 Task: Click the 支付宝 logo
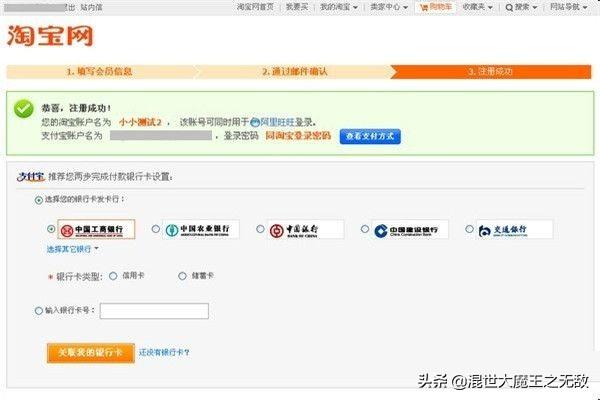(x=31, y=176)
